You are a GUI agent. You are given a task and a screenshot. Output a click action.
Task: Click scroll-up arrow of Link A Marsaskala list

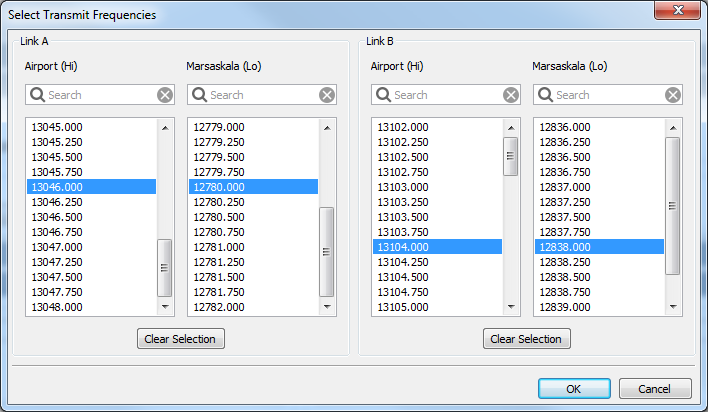coord(327,128)
